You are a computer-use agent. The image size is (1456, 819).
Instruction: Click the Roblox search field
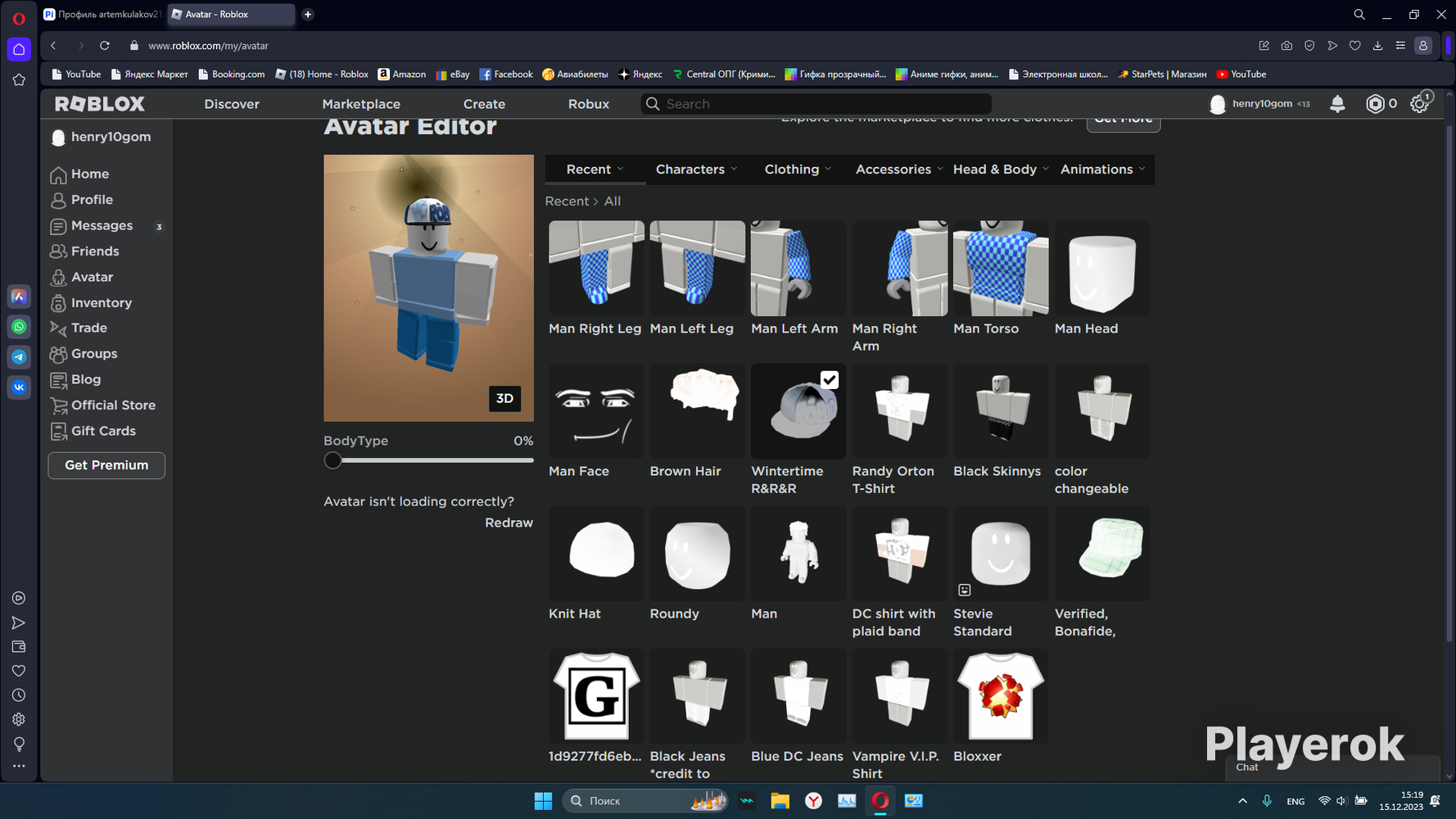pos(816,104)
